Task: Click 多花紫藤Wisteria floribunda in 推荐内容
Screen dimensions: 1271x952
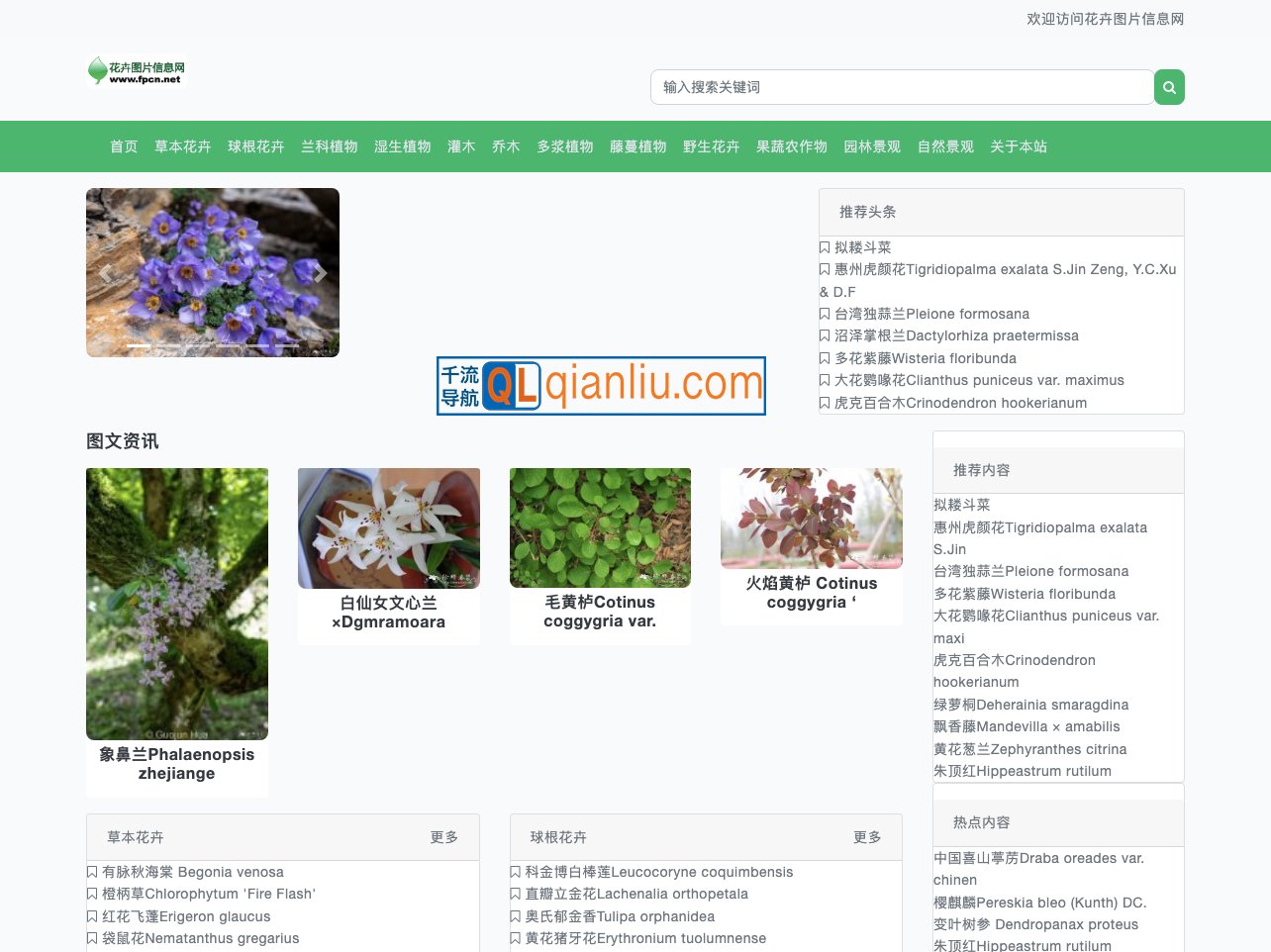Action: click(x=1024, y=594)
